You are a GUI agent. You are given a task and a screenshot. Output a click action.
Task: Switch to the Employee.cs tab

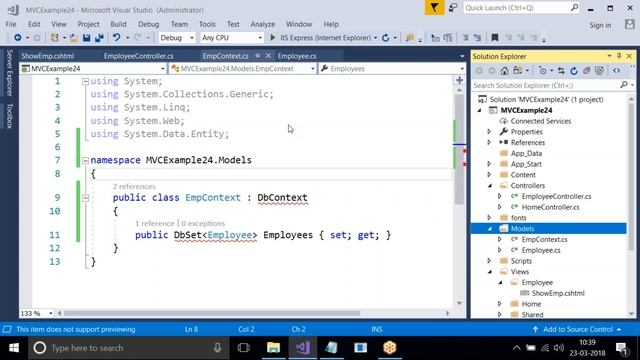pyautogui.click(x=297, y=56)
